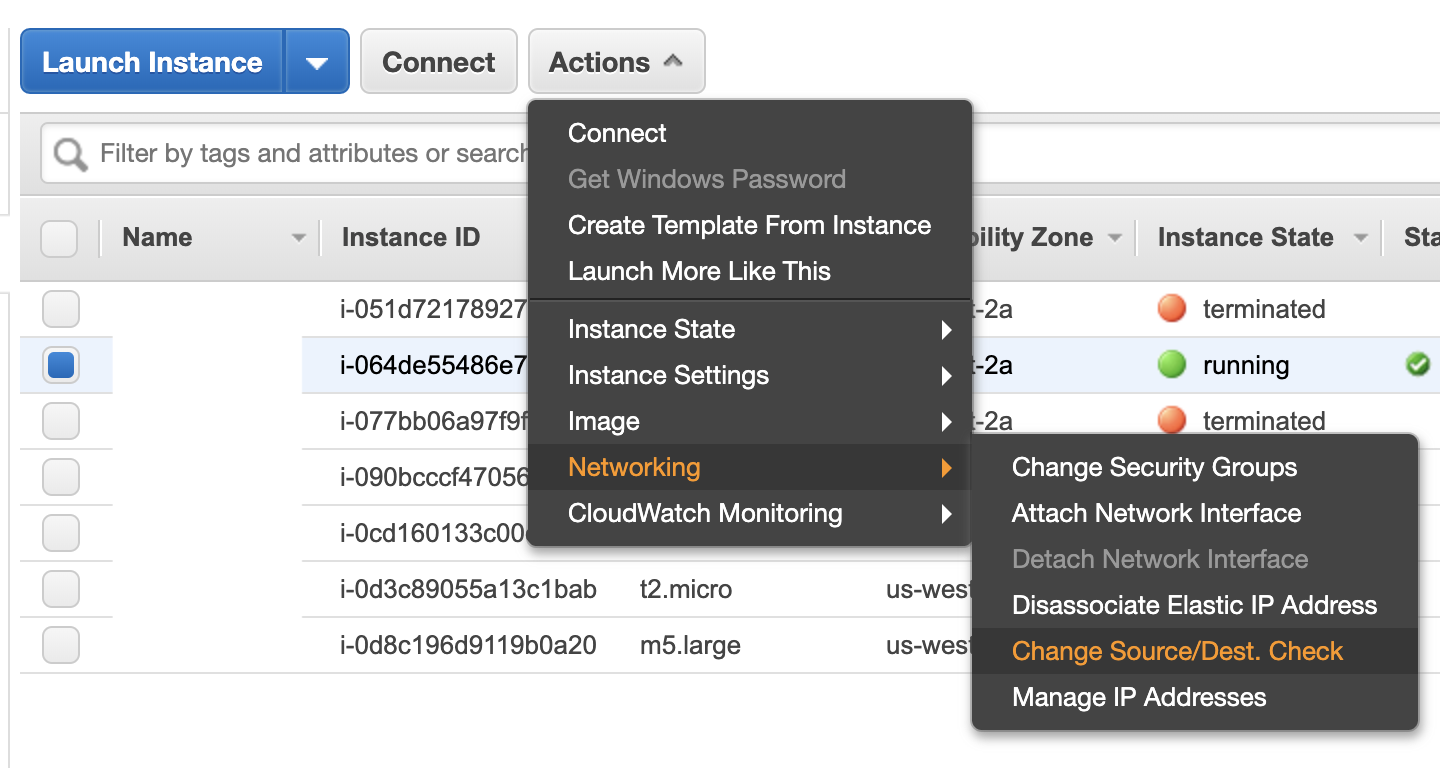
Task: Select the m5.large instance checkbox
Action: click(61, 646)
